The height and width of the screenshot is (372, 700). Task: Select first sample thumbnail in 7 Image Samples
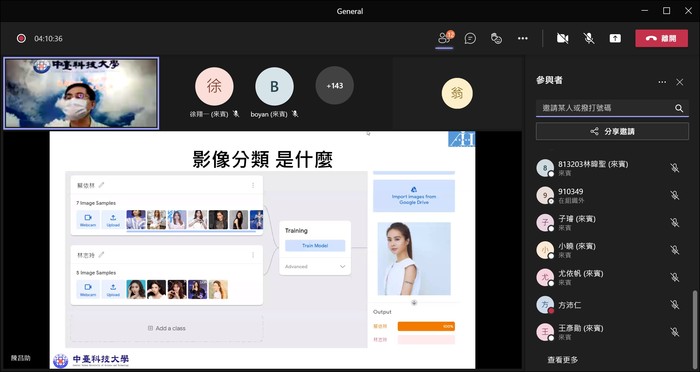136,220
